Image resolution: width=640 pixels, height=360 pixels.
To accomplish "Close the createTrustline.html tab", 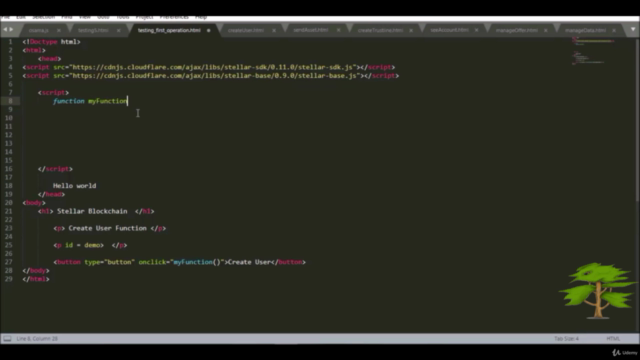I will click(x=411, y=30).
